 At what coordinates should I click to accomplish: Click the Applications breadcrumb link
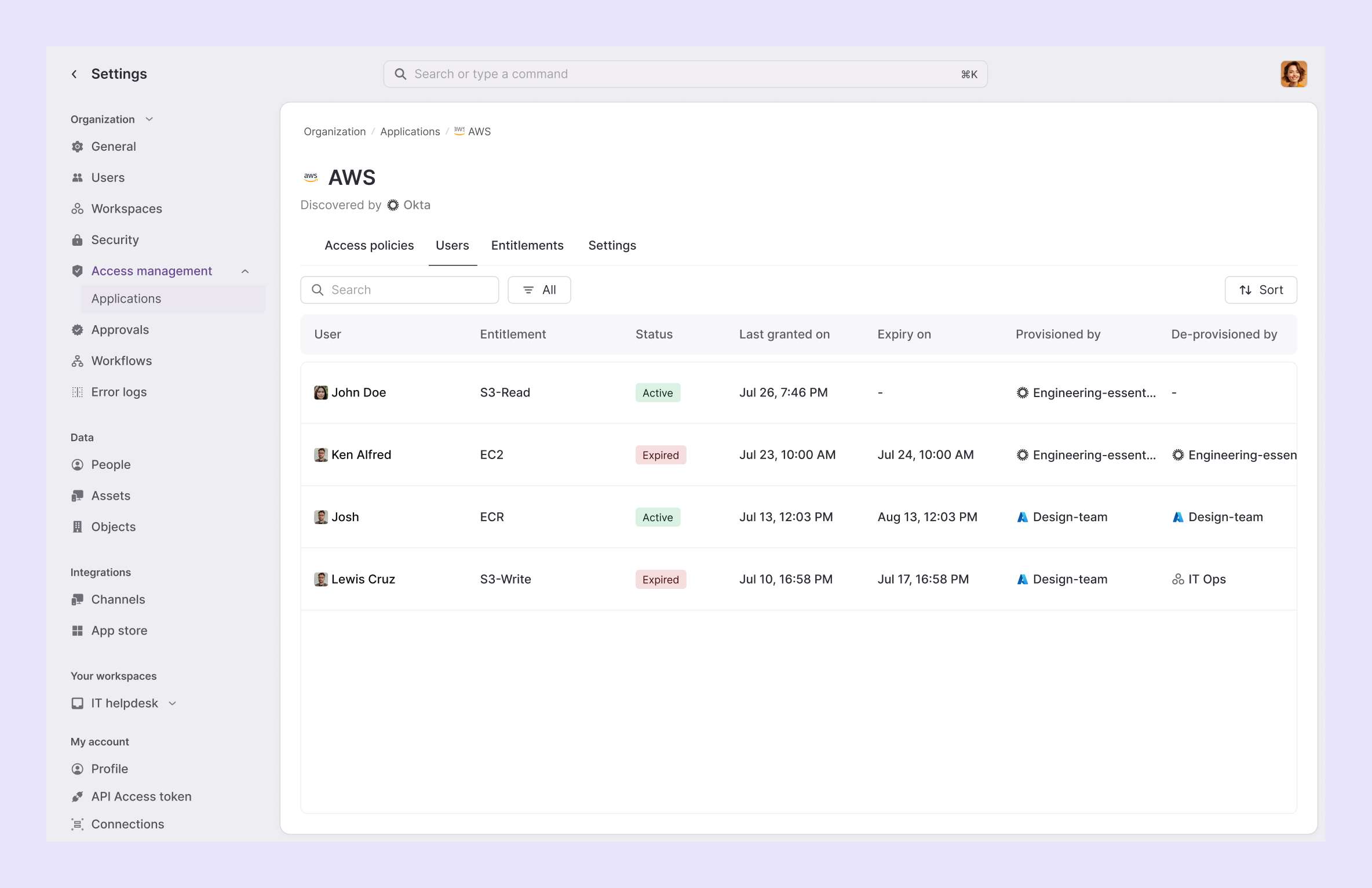pos(410,131)
